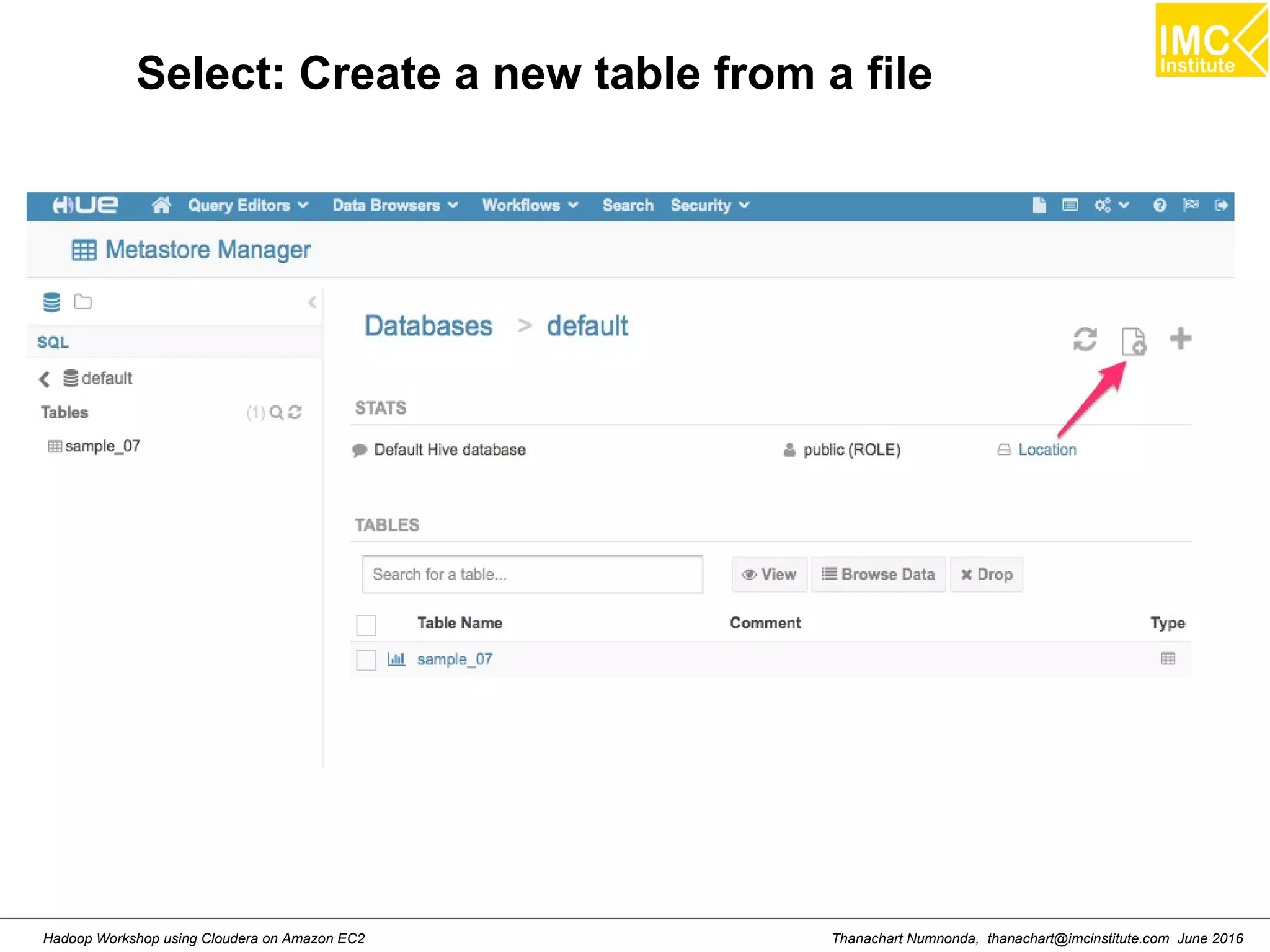1270x952 pixels.
Task: Open the help question mark icon
Action: click(1160, 205)
